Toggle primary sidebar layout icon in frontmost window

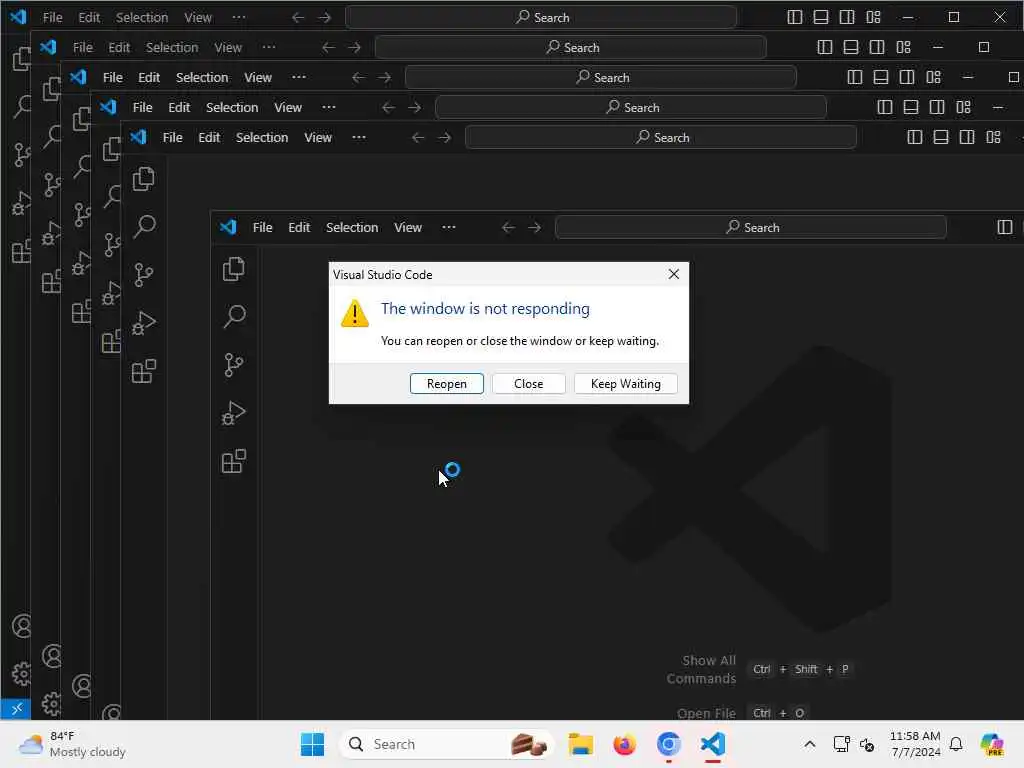click(1005, 227)
